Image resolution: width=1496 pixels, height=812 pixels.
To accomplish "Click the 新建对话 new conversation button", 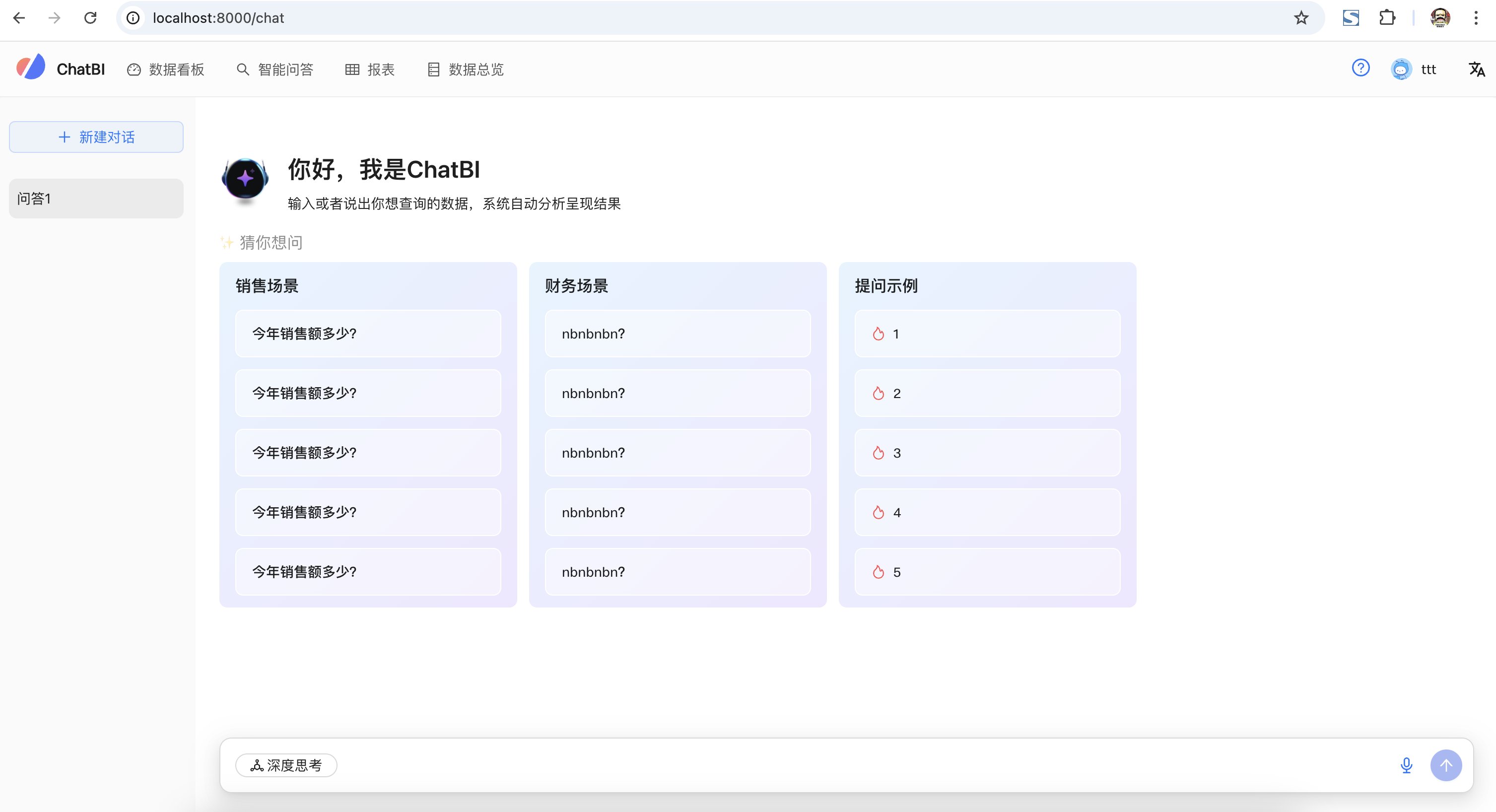I will point(96,136).
